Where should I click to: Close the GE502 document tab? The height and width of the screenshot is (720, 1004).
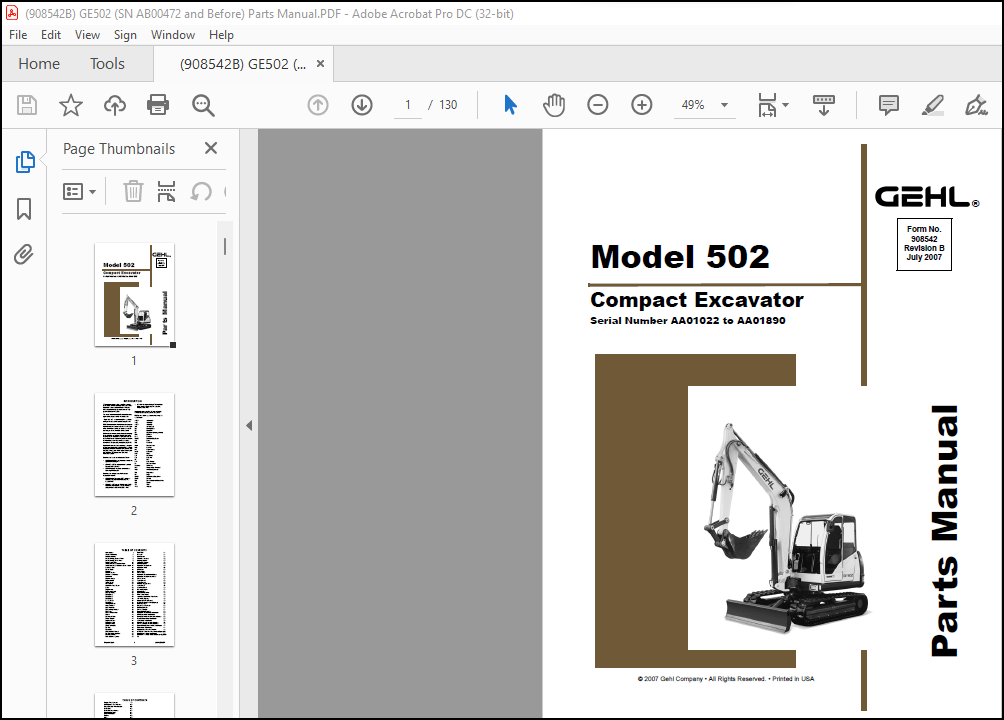click(320, 63)
